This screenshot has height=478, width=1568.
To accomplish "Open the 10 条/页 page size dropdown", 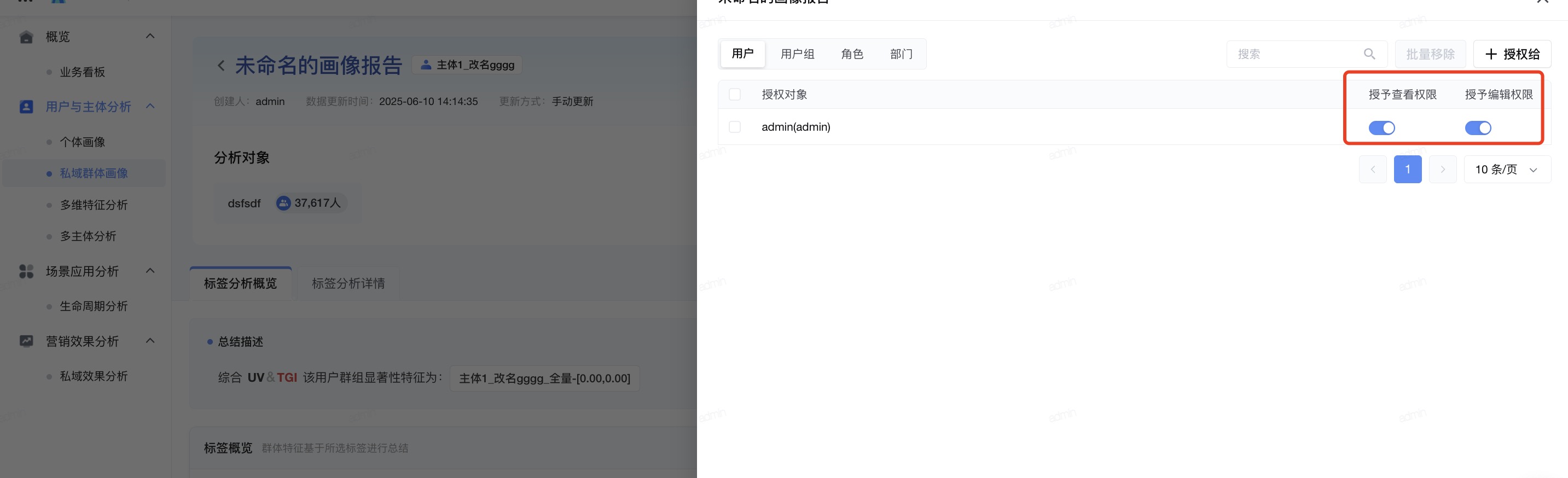I will coord(1507,170).
